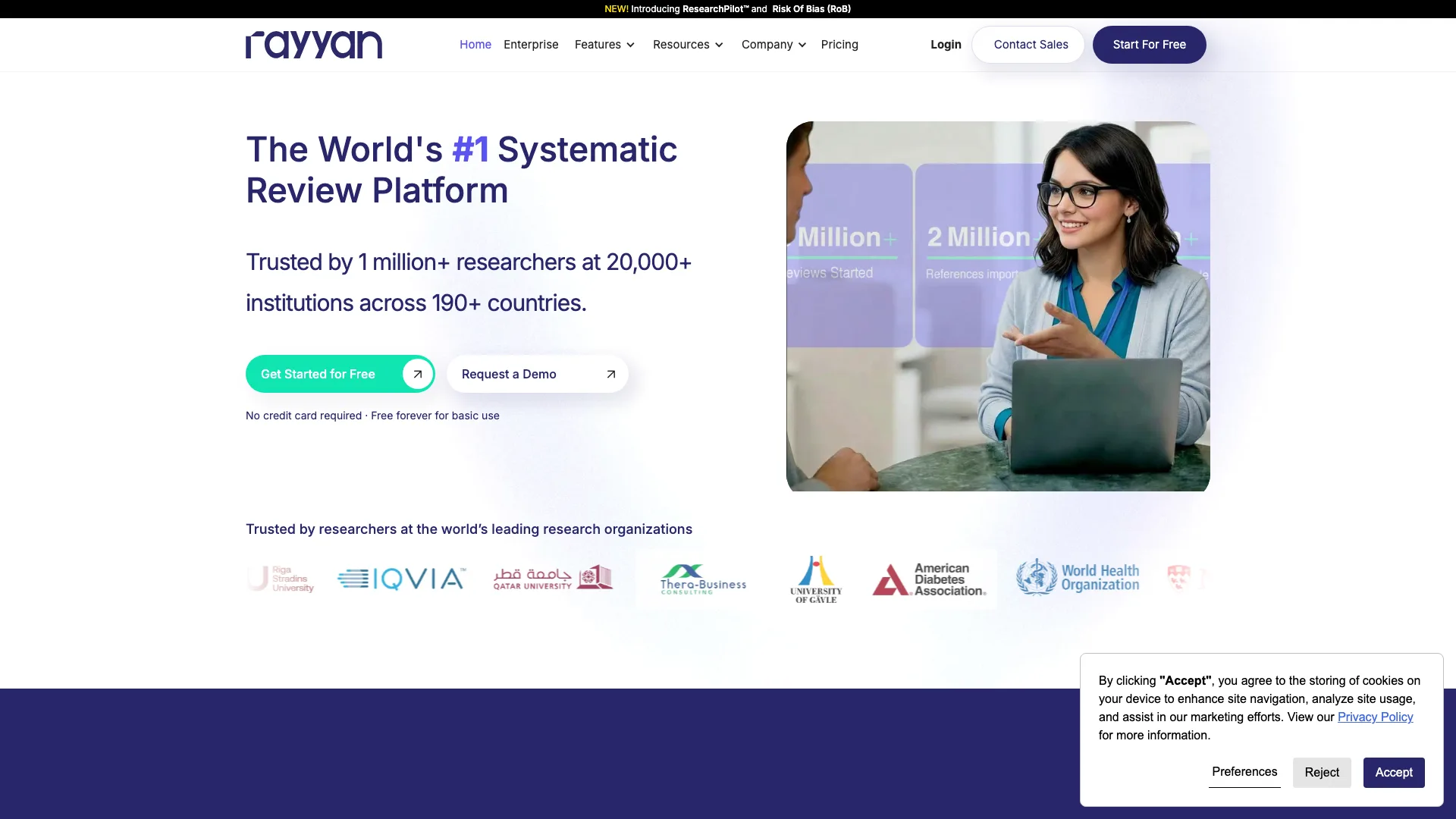Click the IQVIA logo
This screenshot has height=819, width=1456.
click(x=402, y=579)
